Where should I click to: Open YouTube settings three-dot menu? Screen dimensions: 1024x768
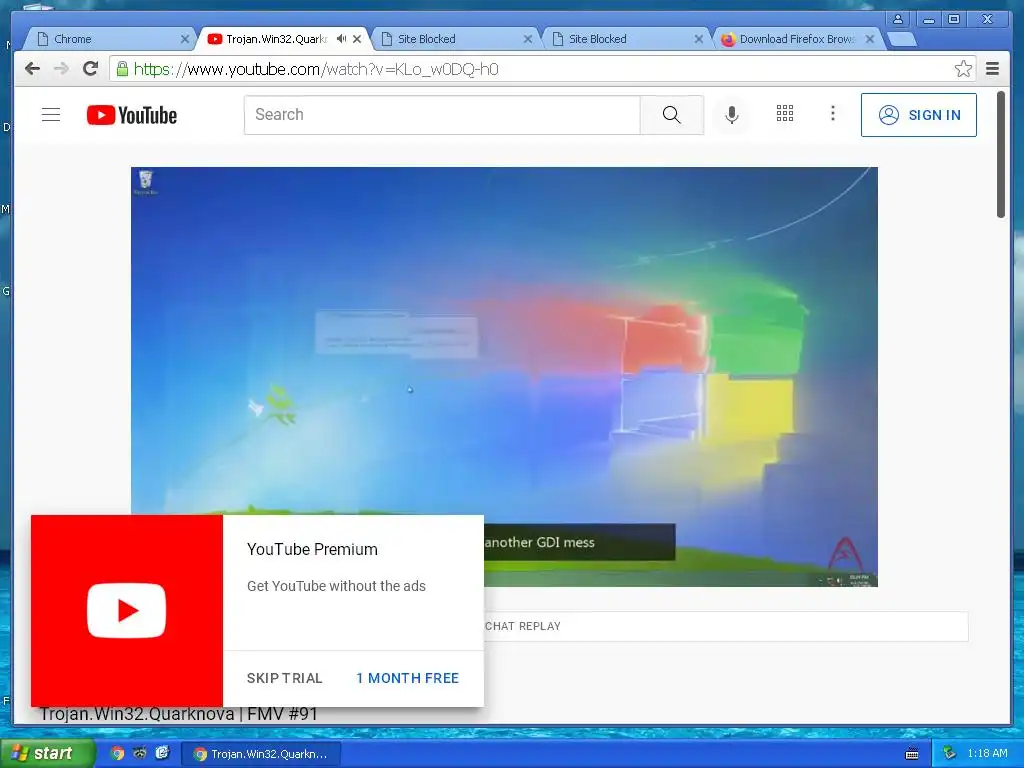pyautogui.click(x=833, y=114)
